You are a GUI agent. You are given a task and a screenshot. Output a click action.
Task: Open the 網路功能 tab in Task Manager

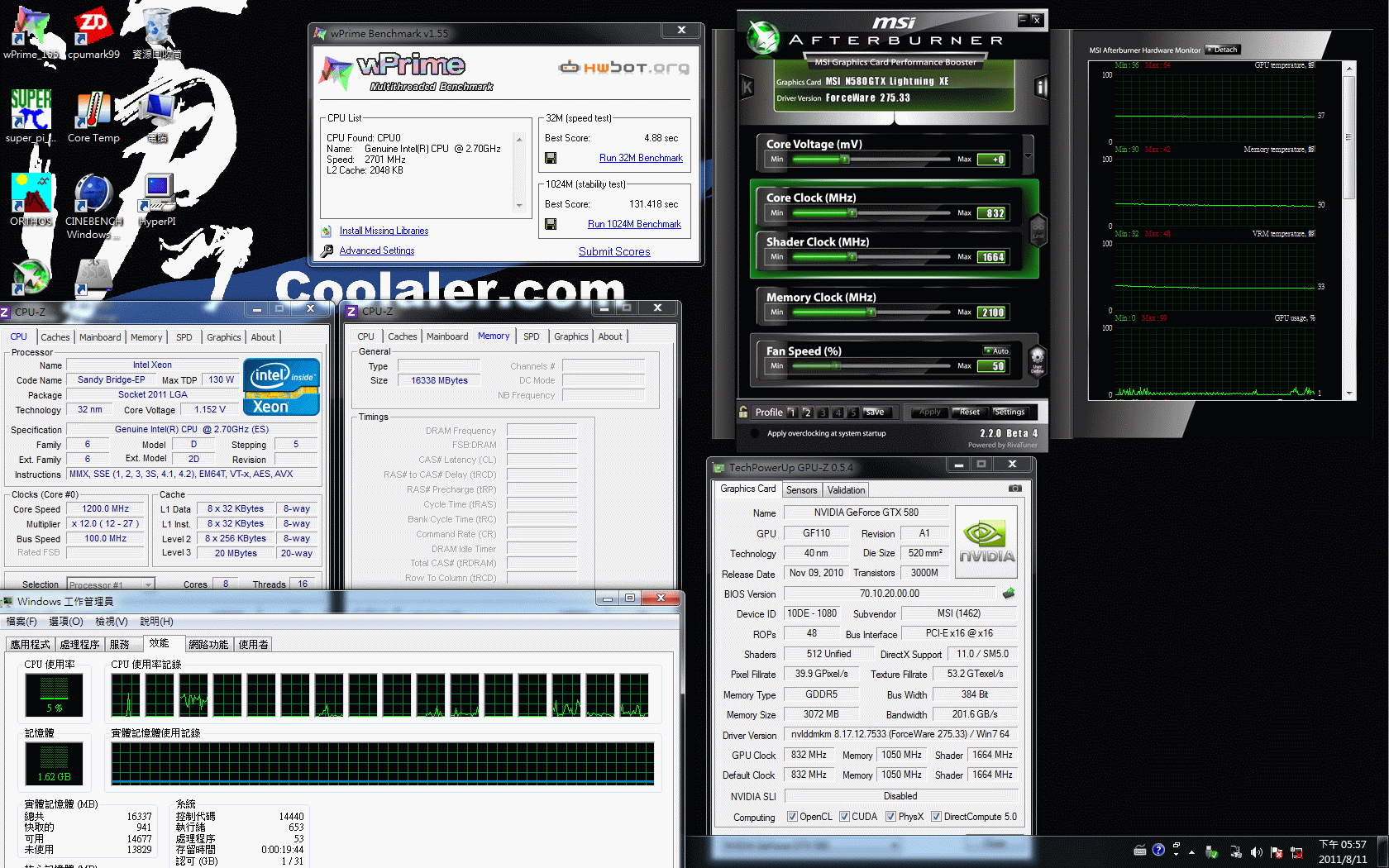tap(208, 644)
